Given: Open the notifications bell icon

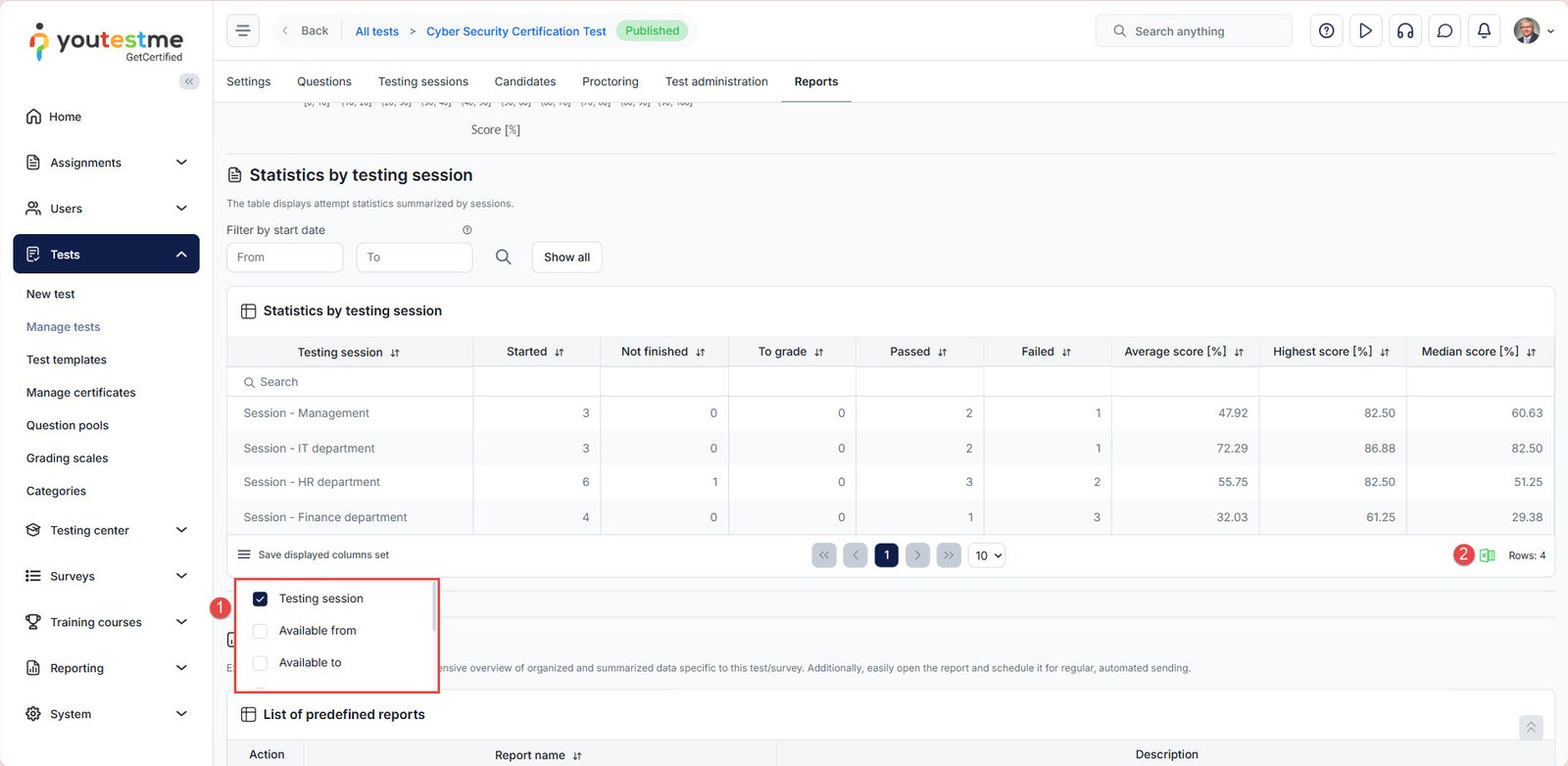Looking at the screenshot, I should click(x=1484, y=31).
